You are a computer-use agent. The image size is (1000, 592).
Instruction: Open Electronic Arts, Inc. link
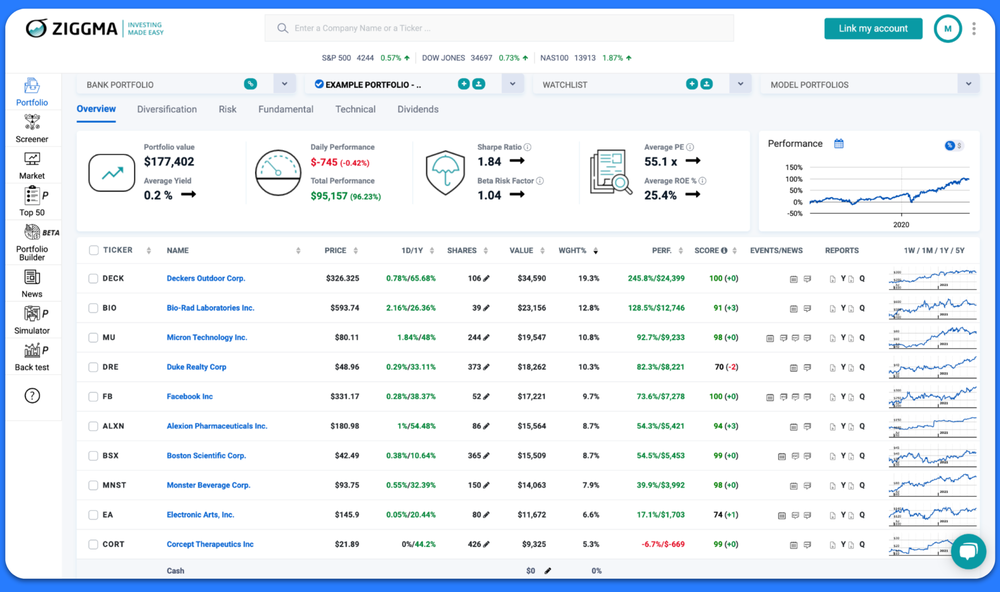click(x=200, y=515)
